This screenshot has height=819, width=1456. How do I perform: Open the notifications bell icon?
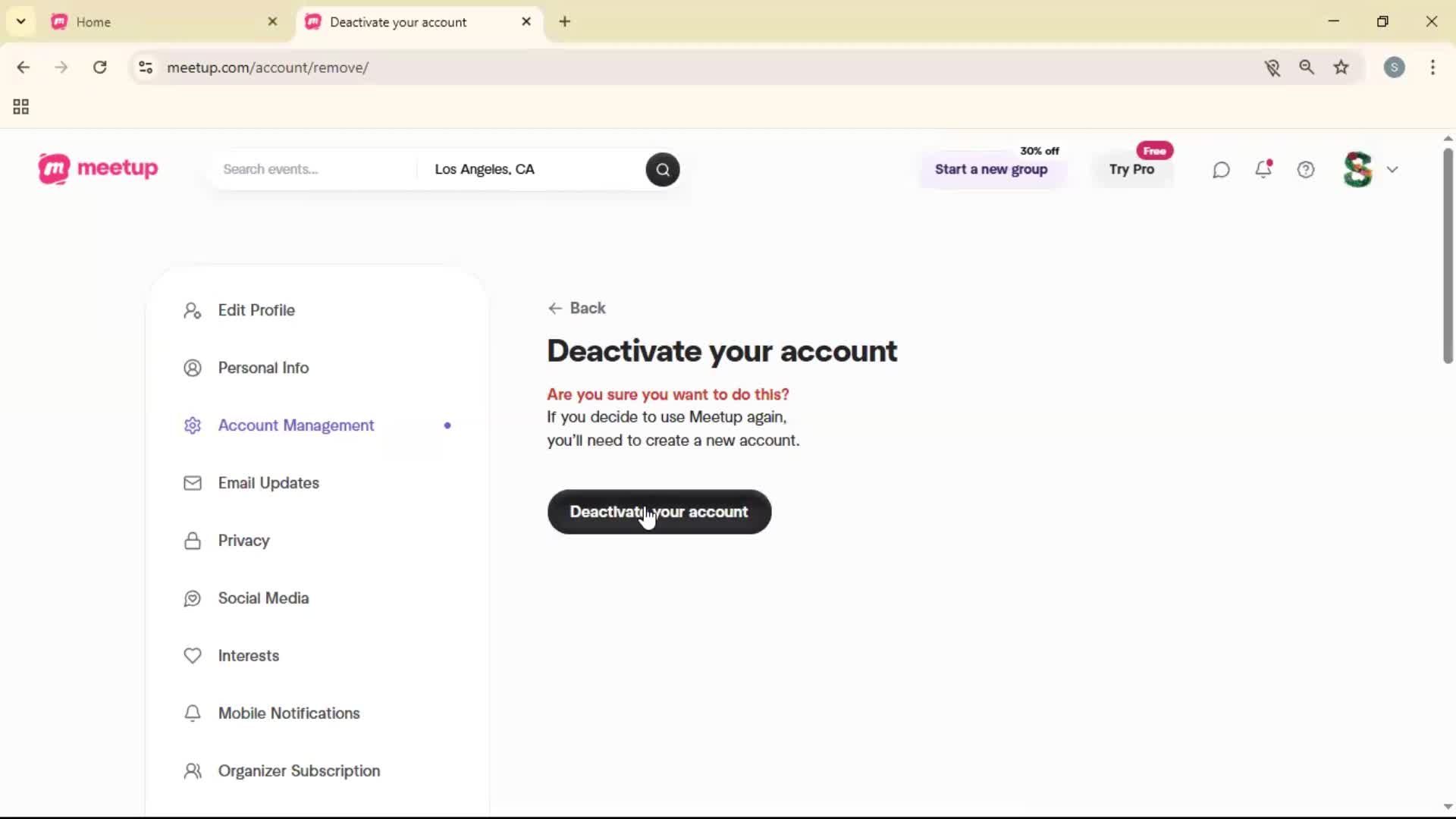click(1263, 169)
